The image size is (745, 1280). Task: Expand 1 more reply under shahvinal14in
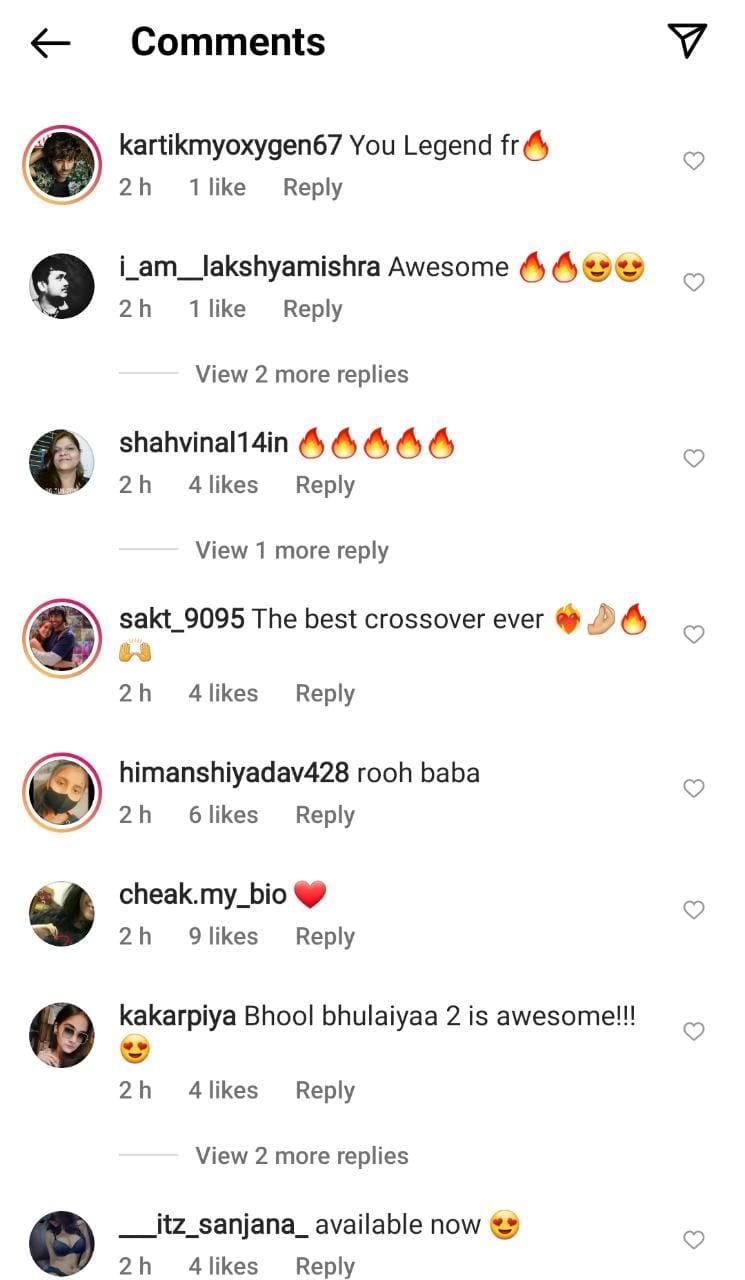(x=291, y=550)
